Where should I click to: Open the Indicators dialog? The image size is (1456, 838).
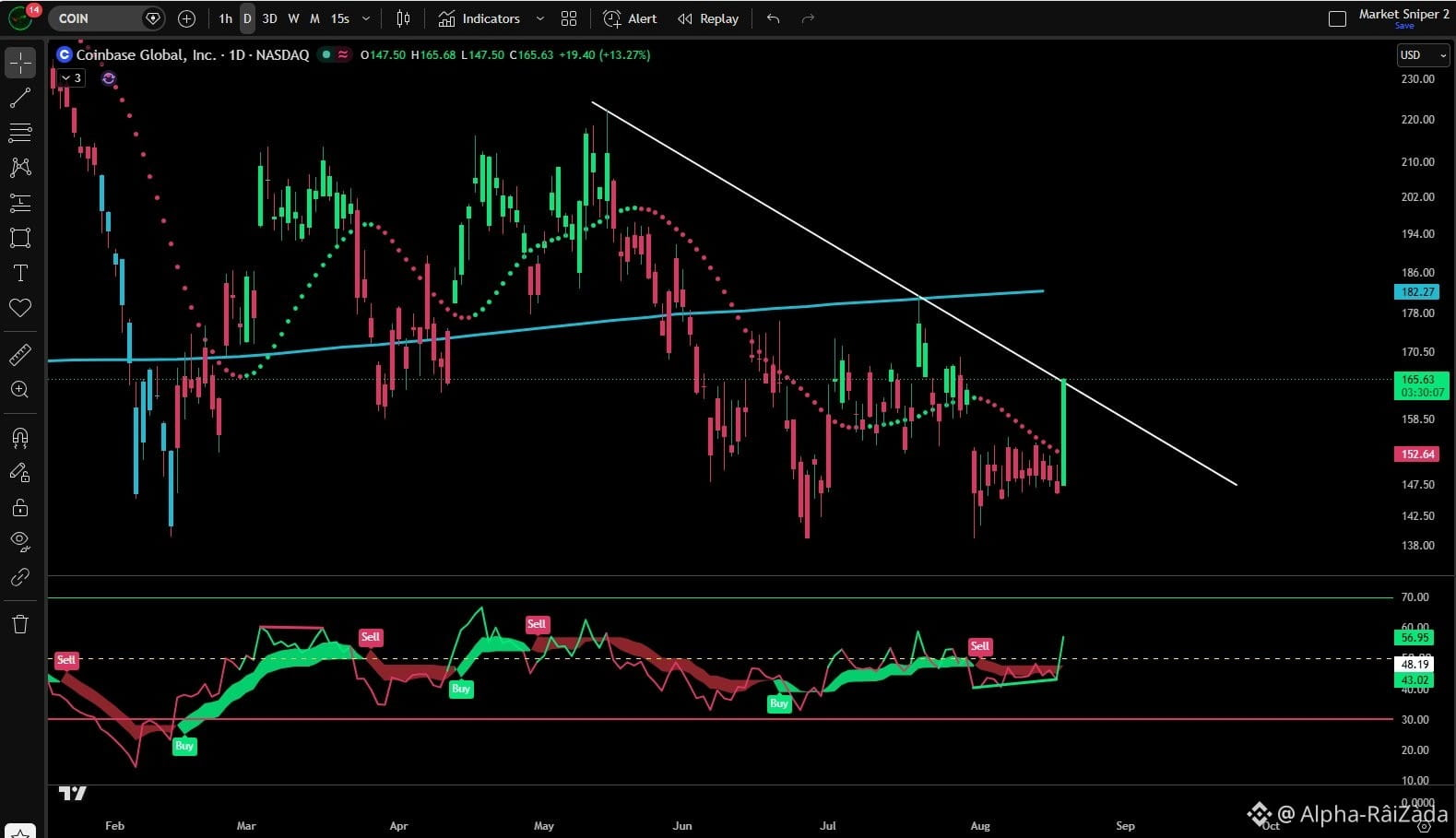(x=479, y=18)
